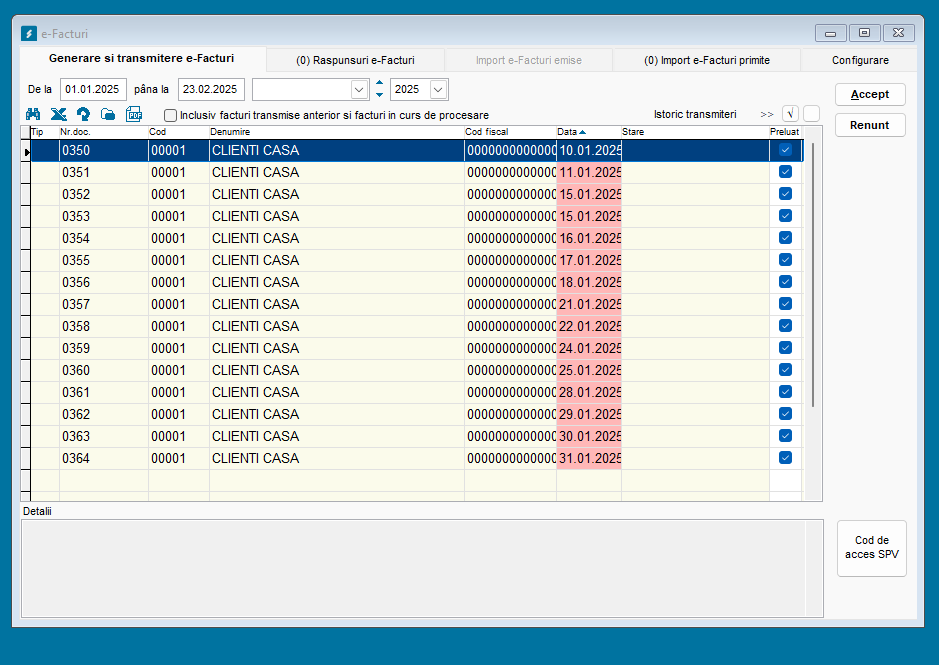This screenshot has height=665, width=939.
Task: Click the Accept button
Action: (x=870, y=94)
